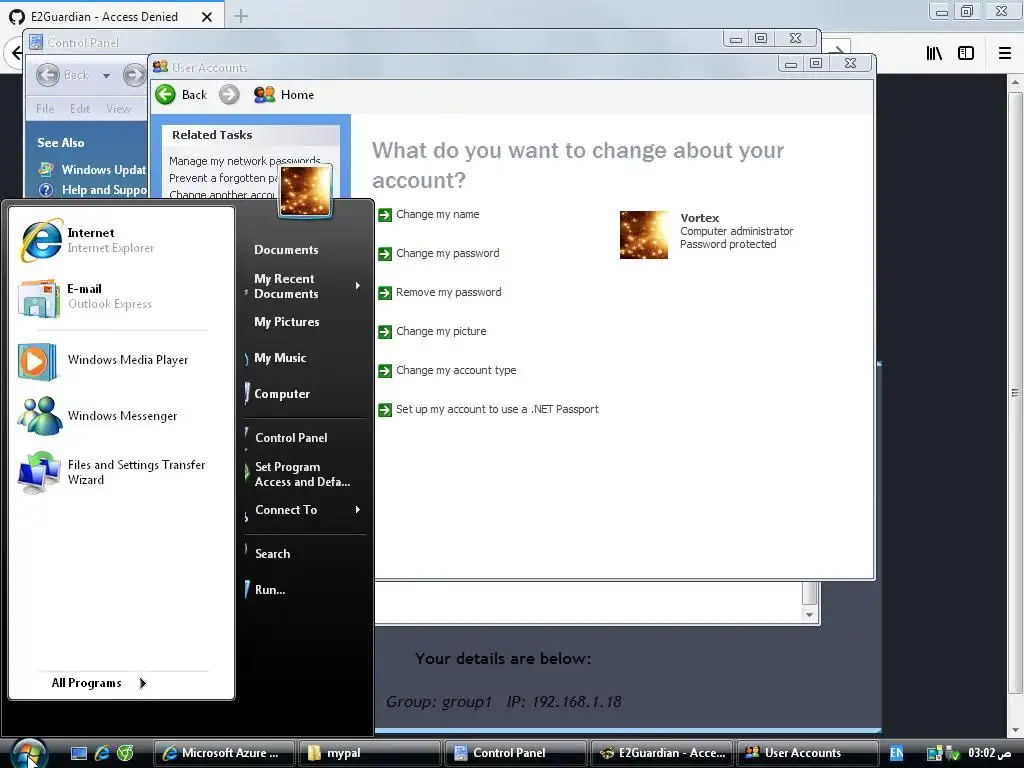
Task: Click green Back arrow in User Accounts
Action: (165, 95)
